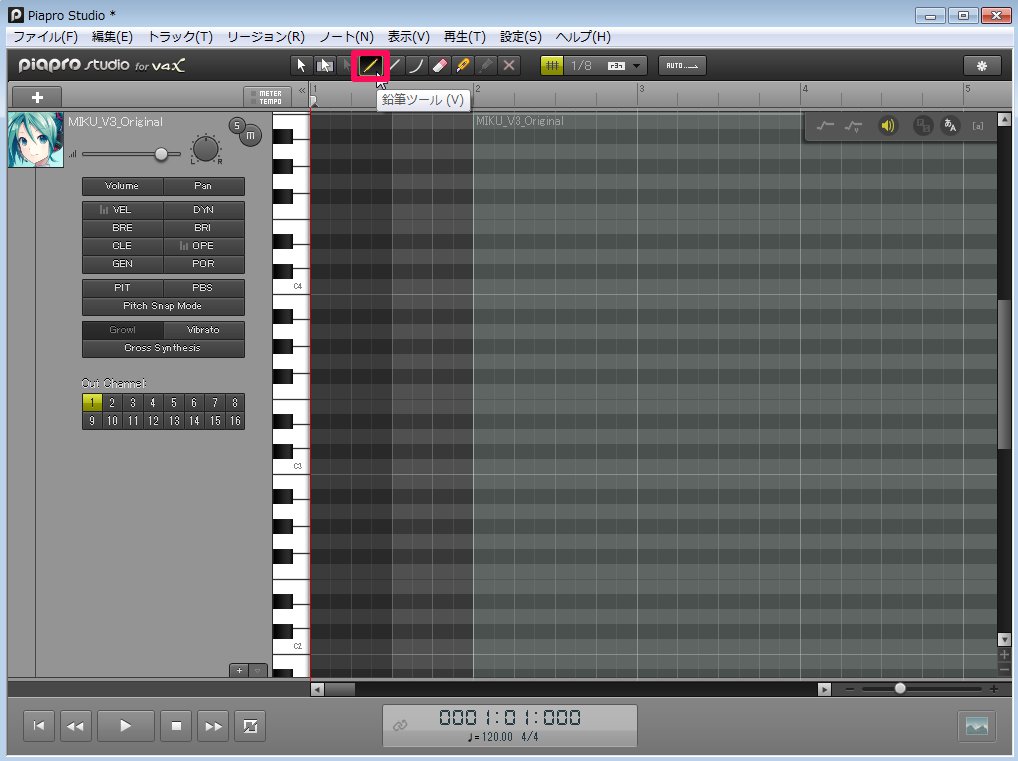Image resolution: width=1018 pixels, height=761 pixels.
Task: Add a new track with plus button
Action: (x=37, y=97)
